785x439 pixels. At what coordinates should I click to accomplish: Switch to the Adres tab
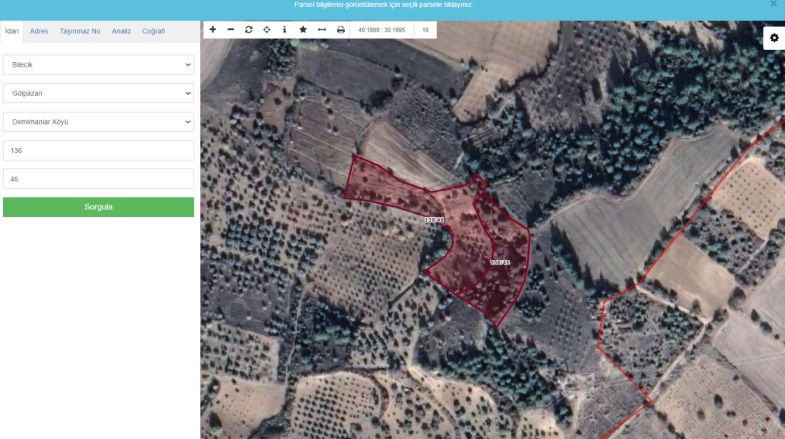39,31
